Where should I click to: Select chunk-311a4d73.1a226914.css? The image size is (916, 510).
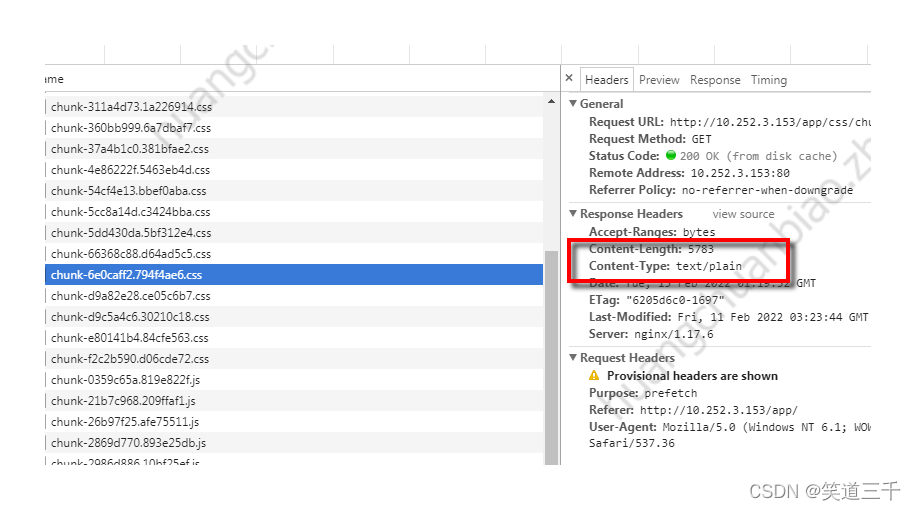pos(294,107)
